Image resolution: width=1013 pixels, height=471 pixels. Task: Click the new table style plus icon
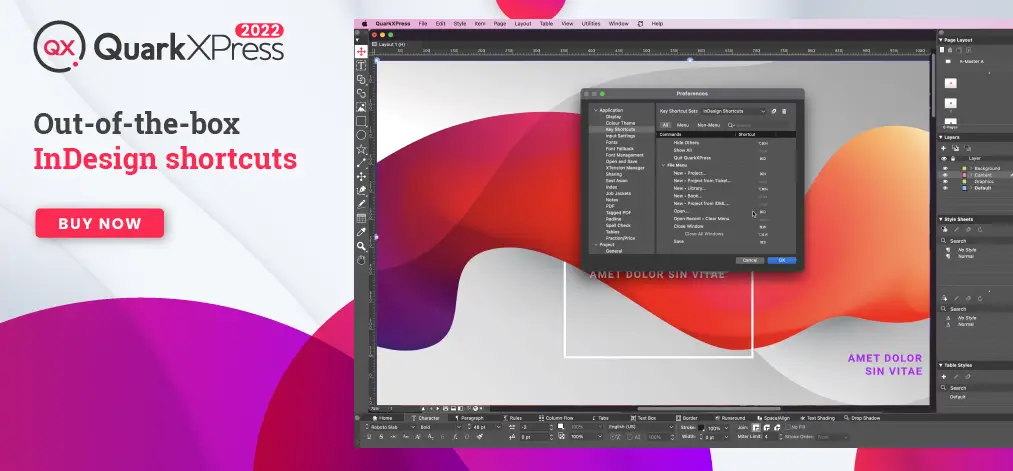click(x=943, y=377)
